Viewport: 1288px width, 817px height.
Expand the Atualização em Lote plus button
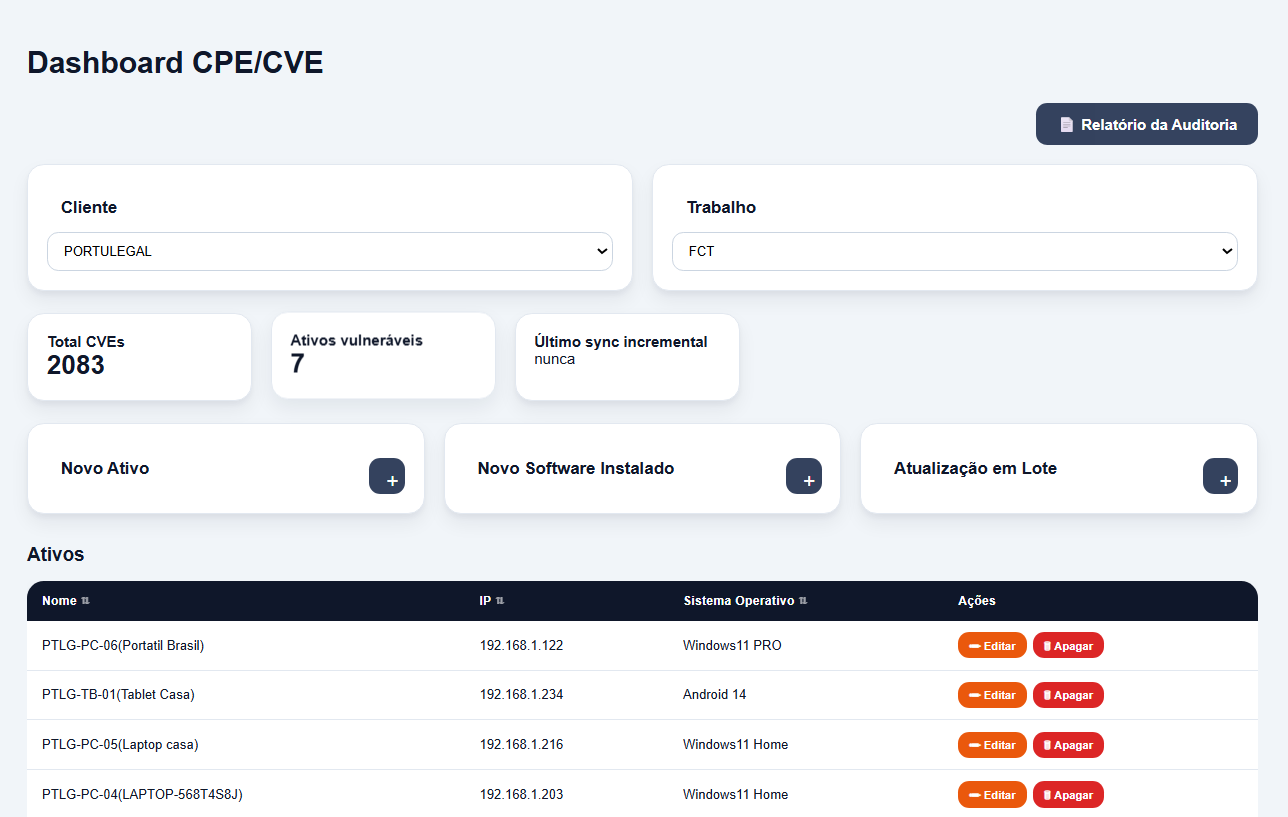pyautogui.click(x=1220, y=476)
